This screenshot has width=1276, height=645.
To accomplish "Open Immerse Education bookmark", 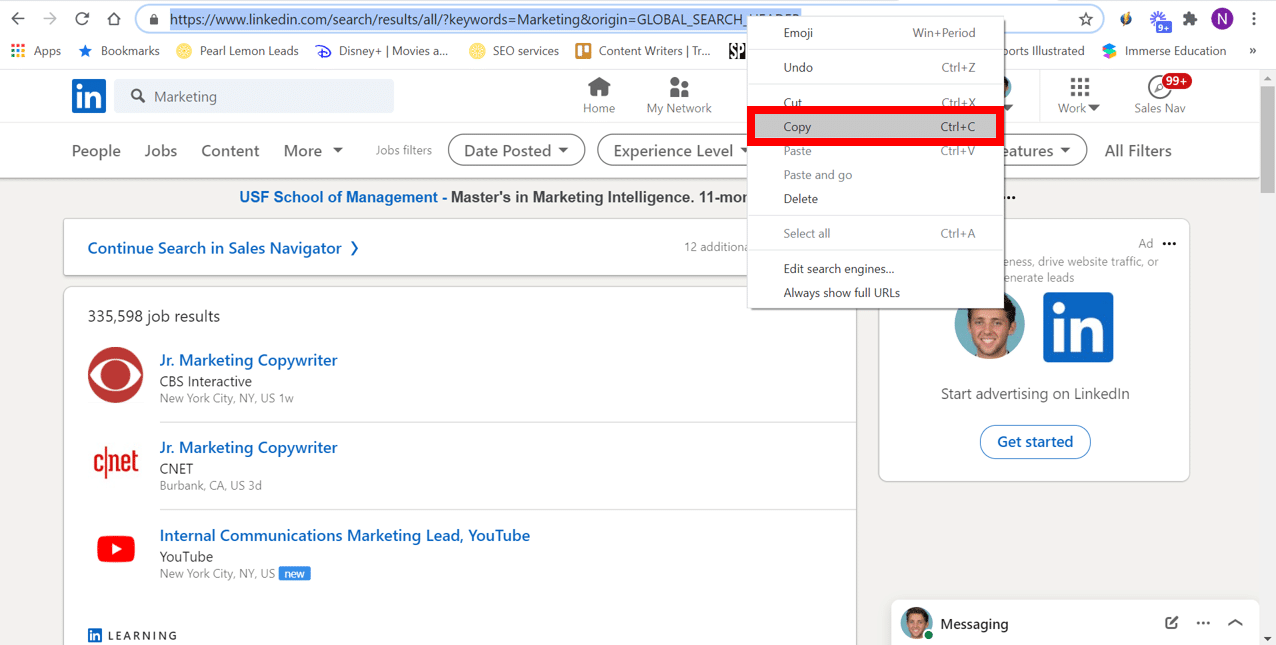I will tap(1164, 51).
